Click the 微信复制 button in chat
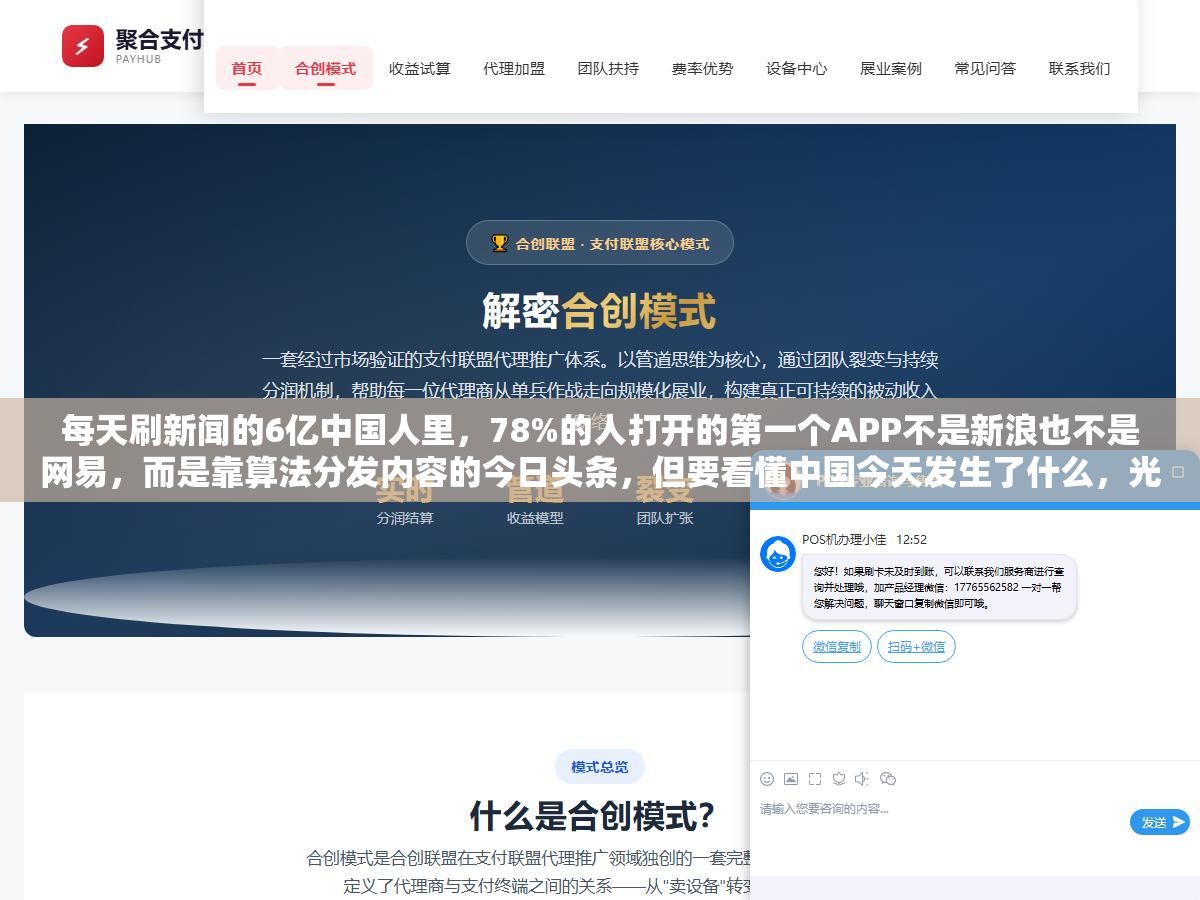Screen dimensions: 1200x900 pos(837,647)
